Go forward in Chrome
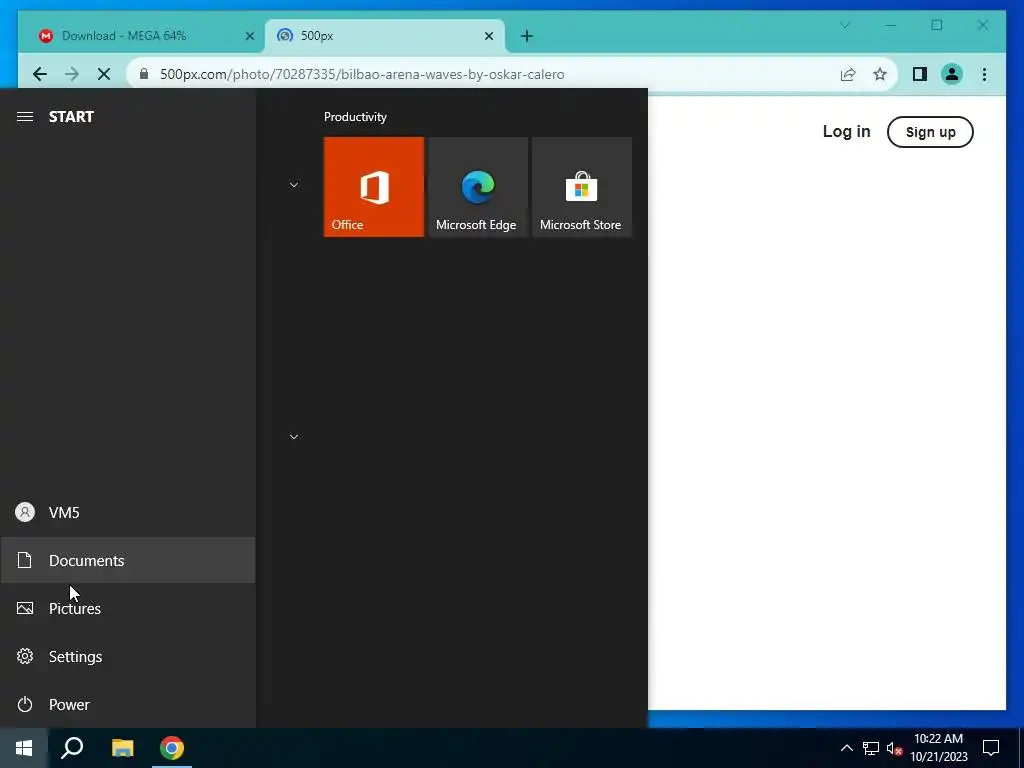1024x768 pixels. [72, 74]
